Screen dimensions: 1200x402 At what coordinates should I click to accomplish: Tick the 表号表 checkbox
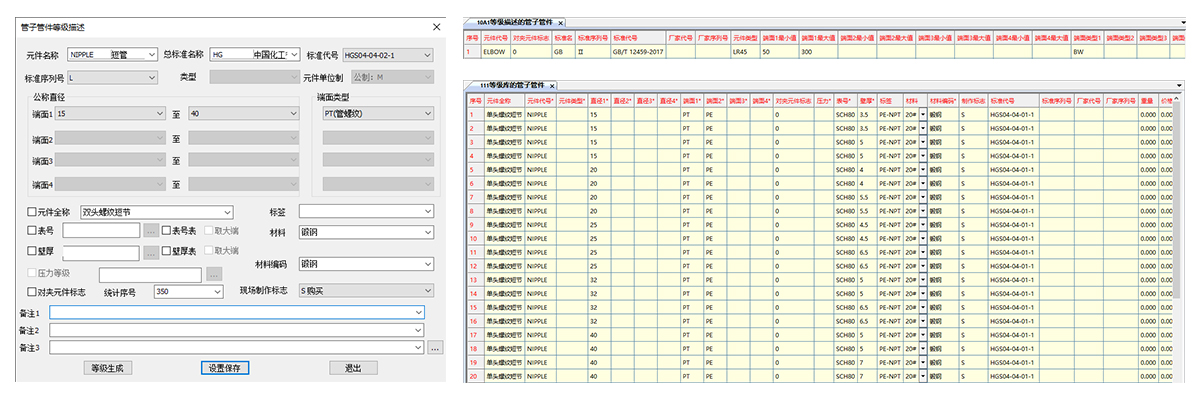point(168,231)
